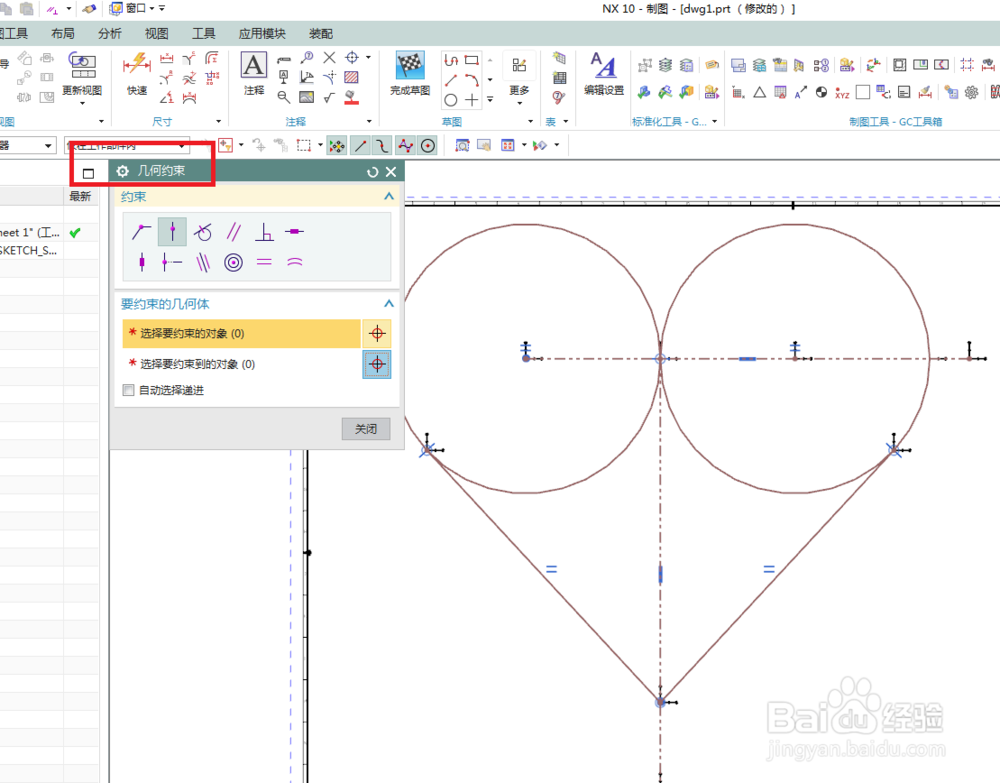This screenshot has width=1000, height=783.
Task: Select the Coincident constraint icon
Action: tap(141, 231)
